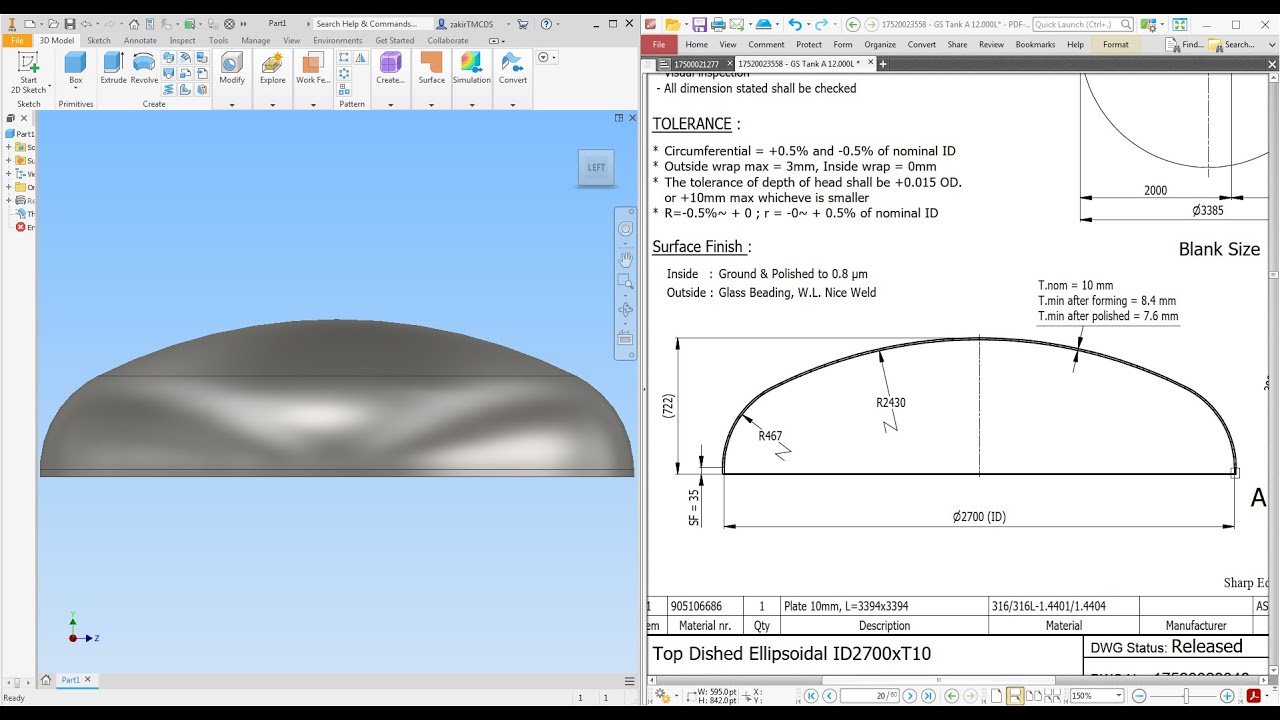This screenshot has height=720, width=1280.
Task: Expand the Surface panel dropdown arrow
Action: point(432,104)
